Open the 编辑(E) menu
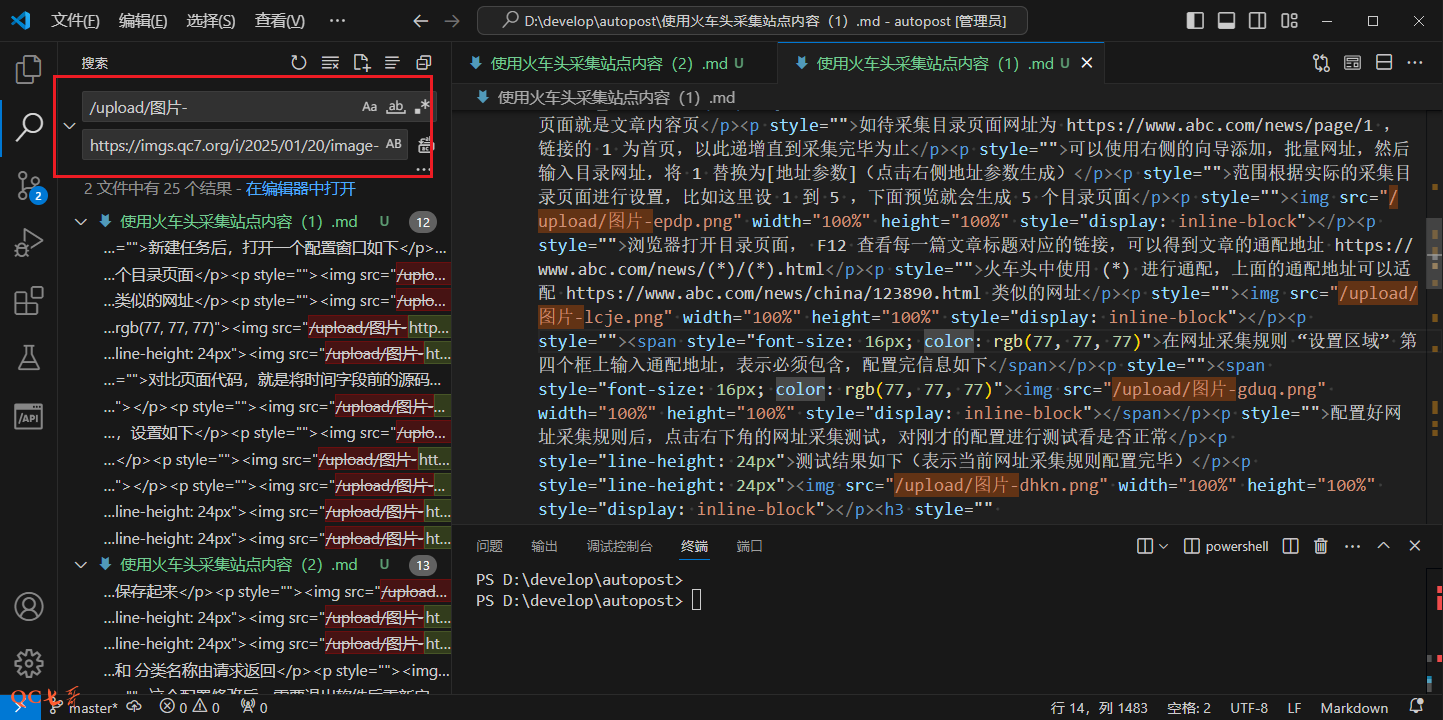 (x=143, y=21)
